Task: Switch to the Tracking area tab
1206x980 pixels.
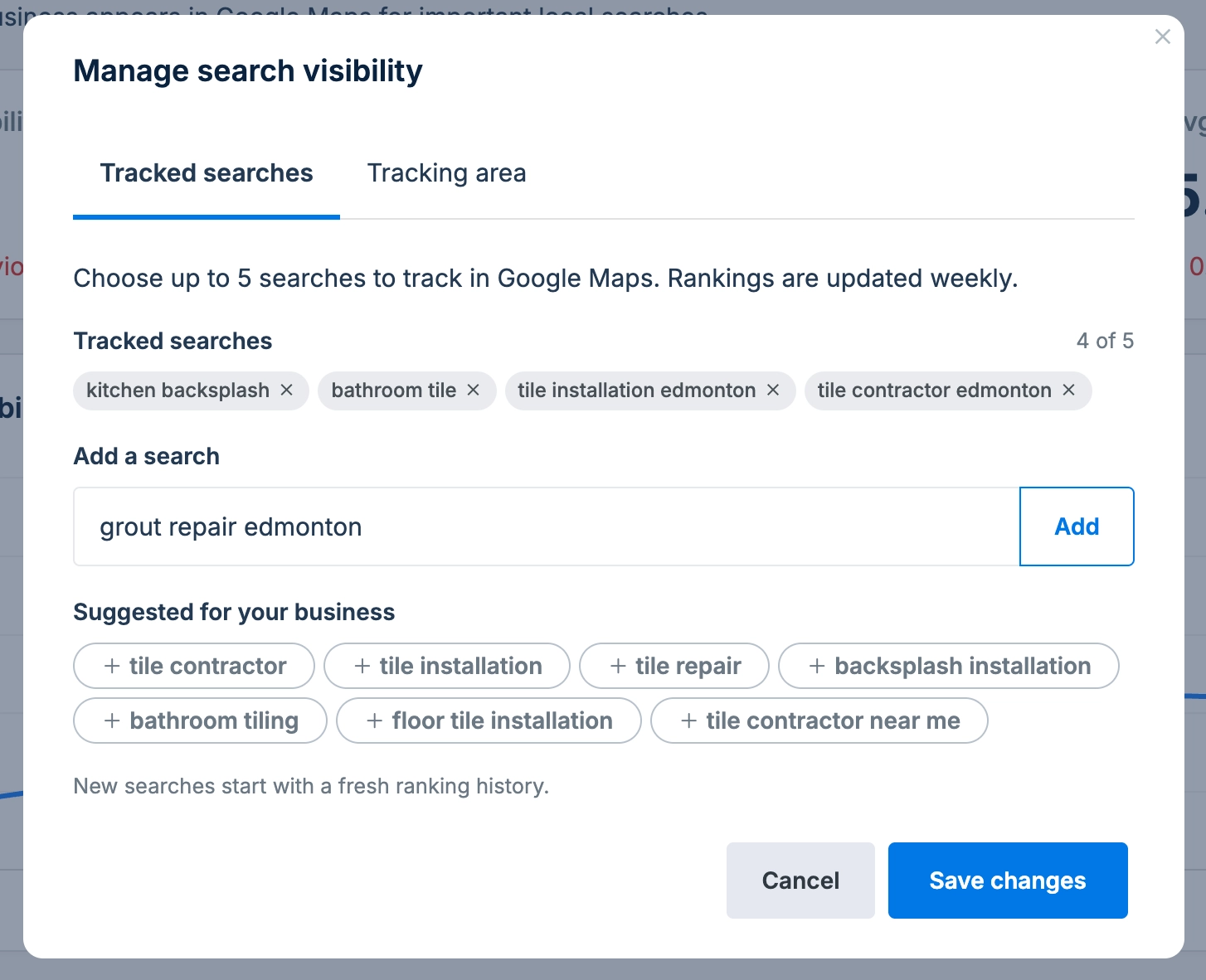Action: point(446,173)
